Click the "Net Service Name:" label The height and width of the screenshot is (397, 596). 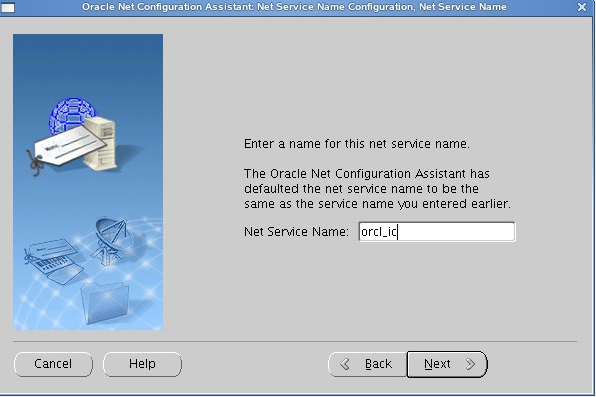click(x=296, y=232)
